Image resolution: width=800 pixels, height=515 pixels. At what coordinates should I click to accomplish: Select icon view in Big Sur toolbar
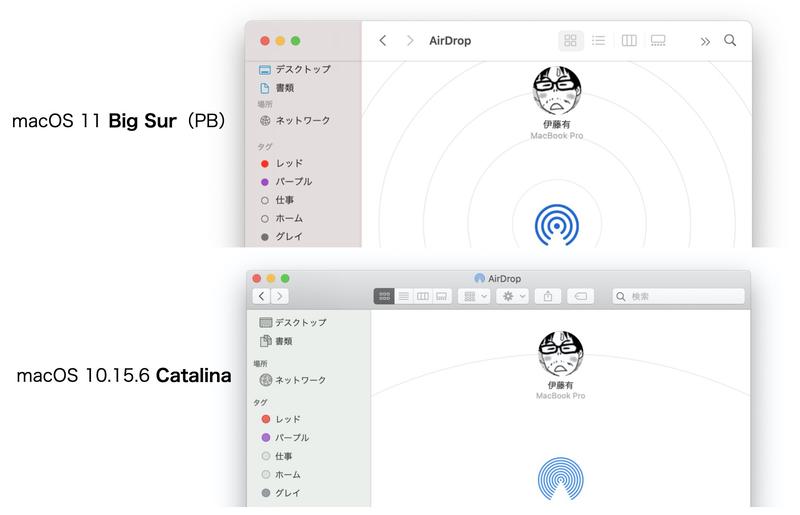(x=570, y=40)
